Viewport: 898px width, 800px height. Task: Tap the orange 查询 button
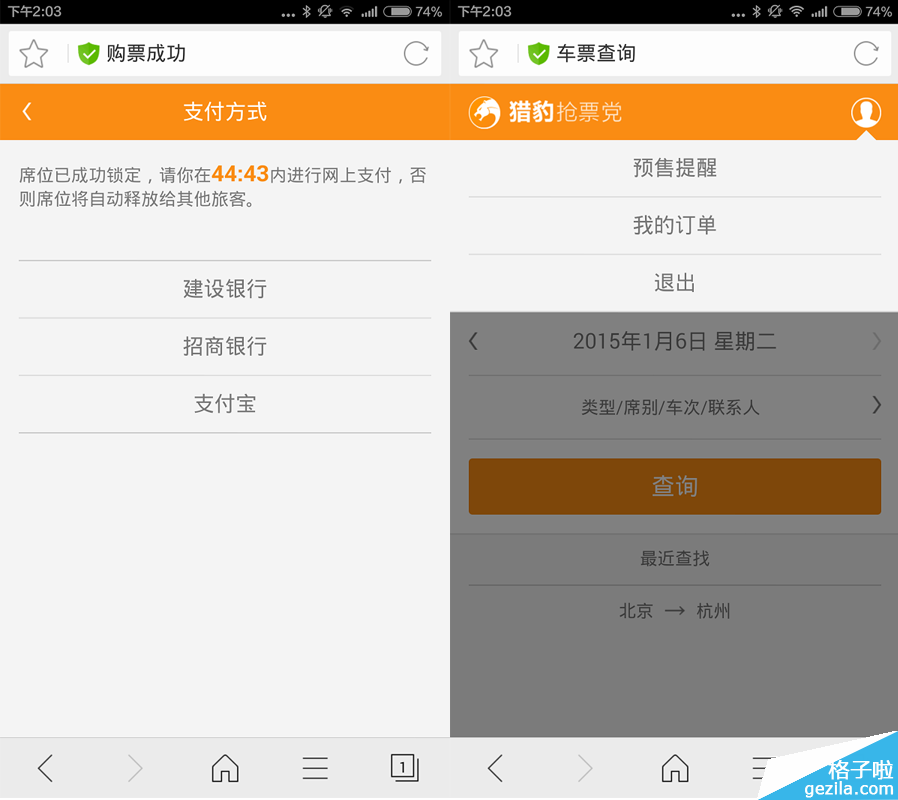pos(675,486)
